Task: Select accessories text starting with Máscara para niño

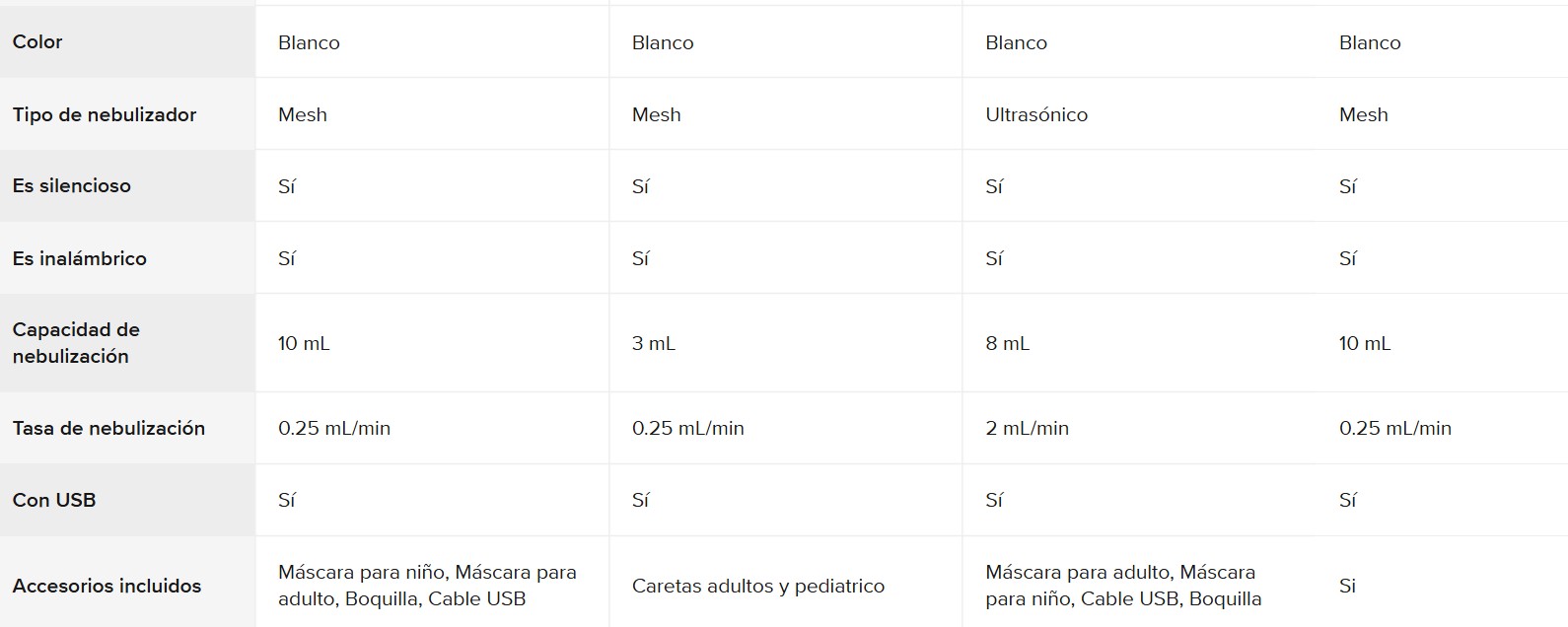Action: tap(427, 586)
